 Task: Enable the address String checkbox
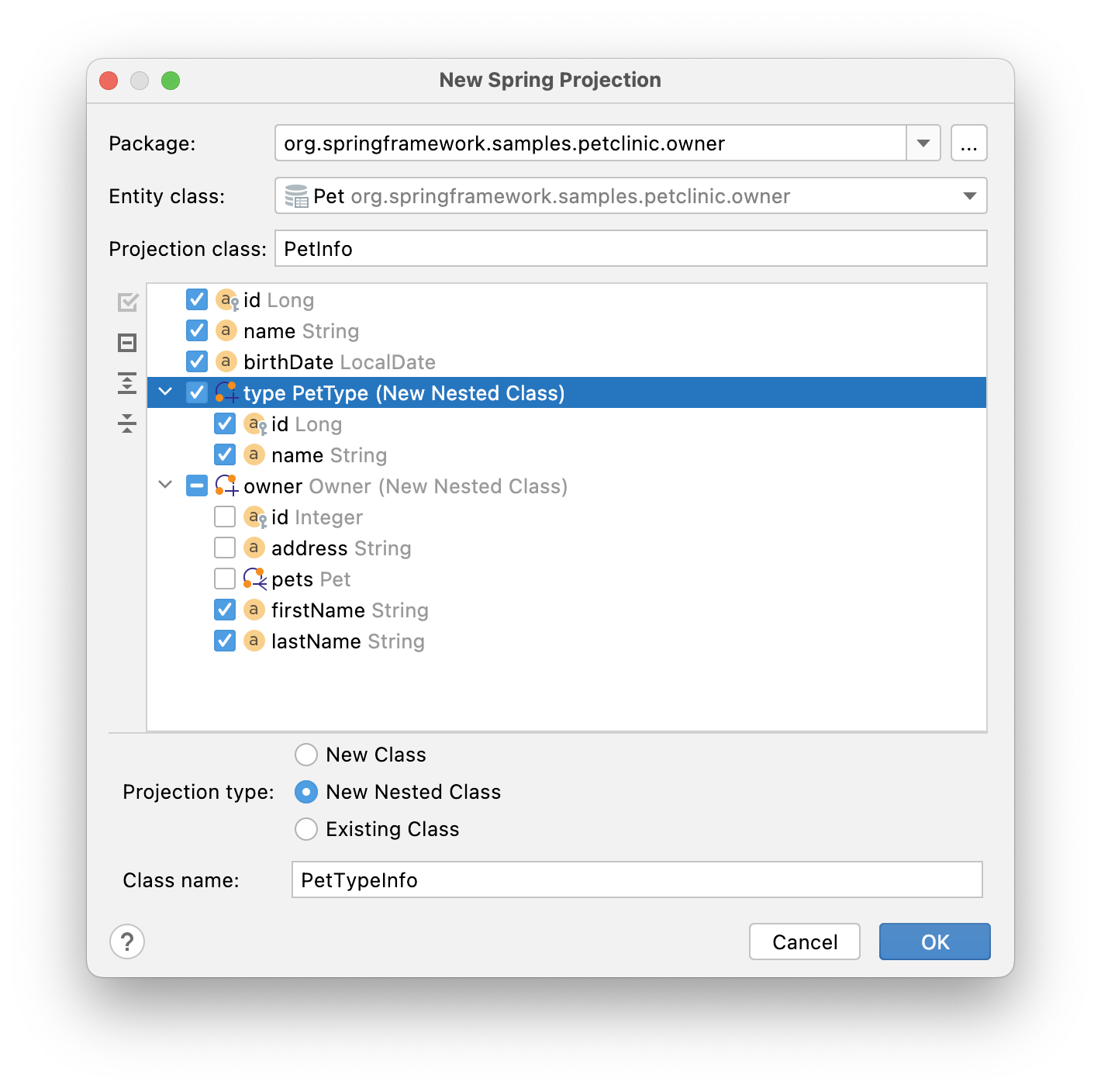(x=225, y=548)
